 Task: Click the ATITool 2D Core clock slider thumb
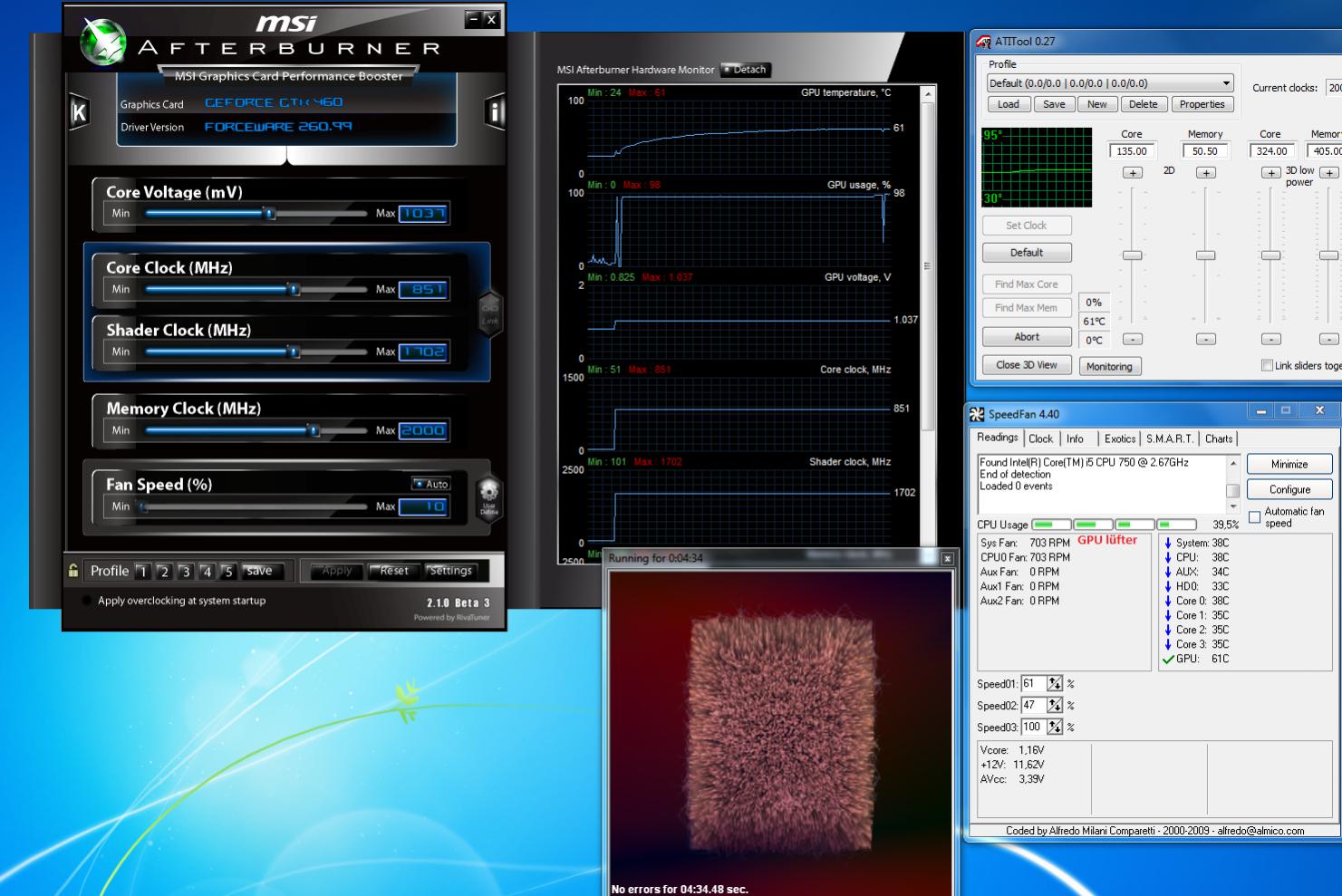pos(1133,255)
